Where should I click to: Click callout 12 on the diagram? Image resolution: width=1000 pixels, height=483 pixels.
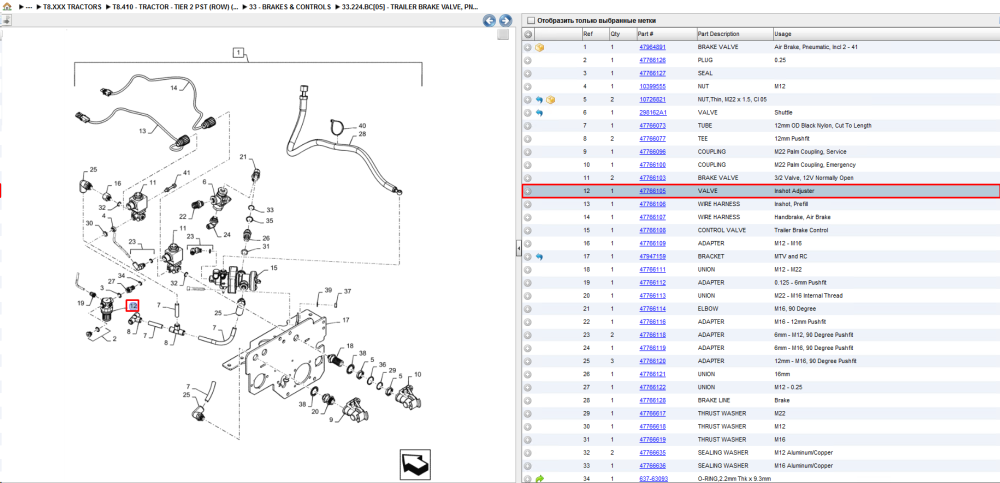coord(133,306)
